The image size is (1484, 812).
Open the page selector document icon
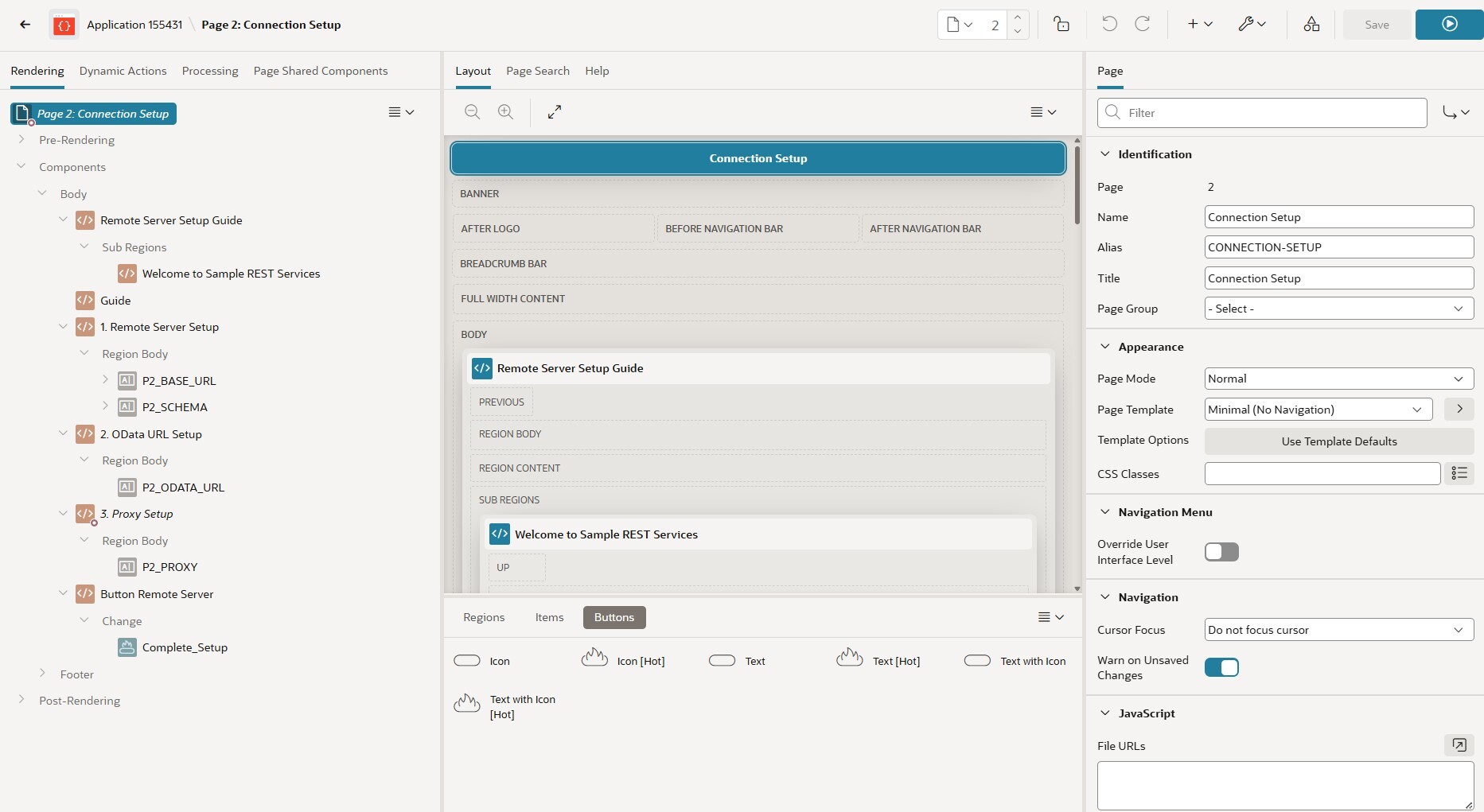click(x=960, y=25)
